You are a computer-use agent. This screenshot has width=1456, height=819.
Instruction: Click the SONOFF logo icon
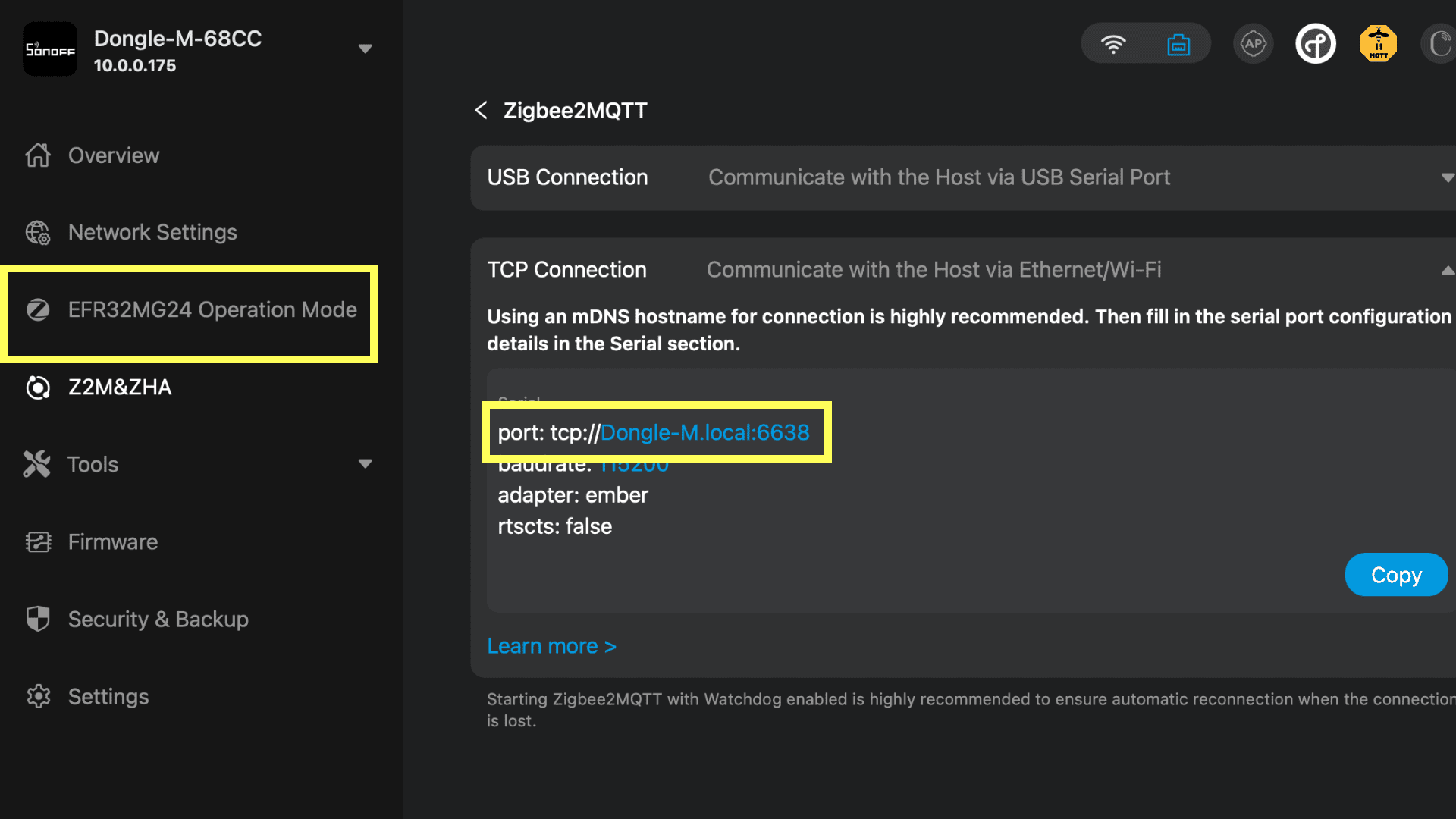click(50, 49)
